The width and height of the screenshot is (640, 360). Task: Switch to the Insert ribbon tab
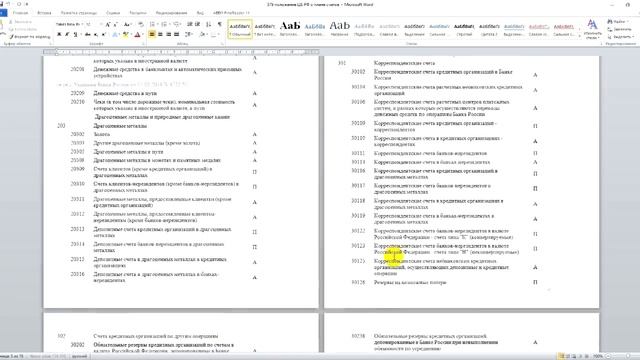click(x=44, y=13)
